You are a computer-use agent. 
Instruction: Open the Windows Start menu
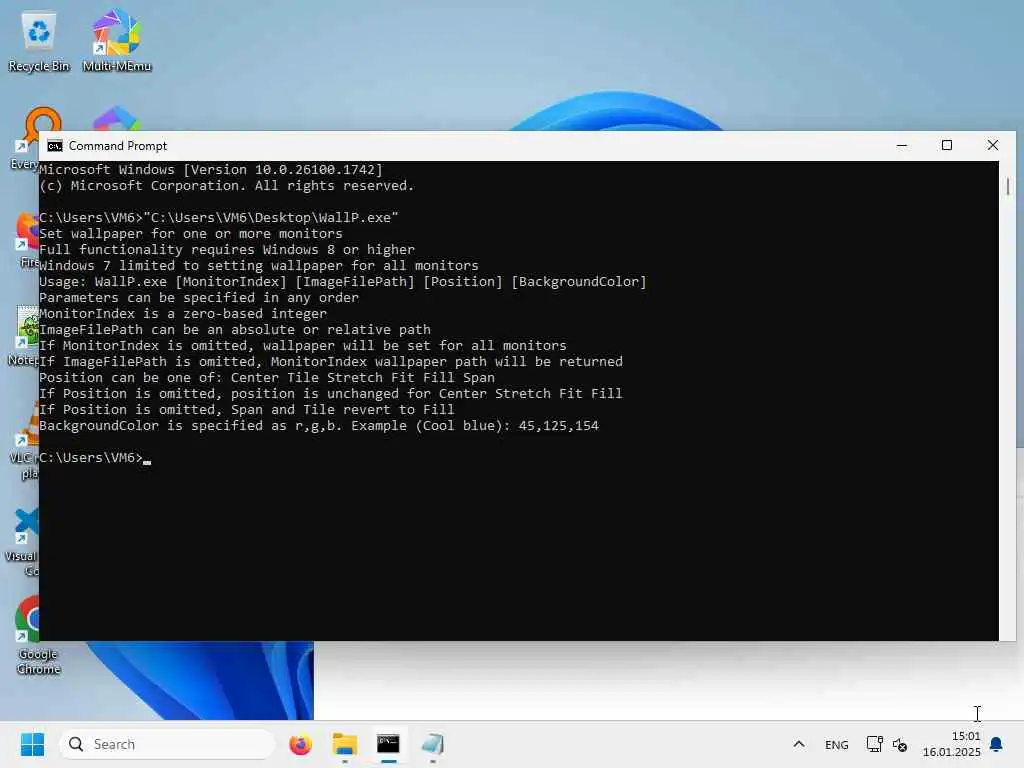coord(32,744)
